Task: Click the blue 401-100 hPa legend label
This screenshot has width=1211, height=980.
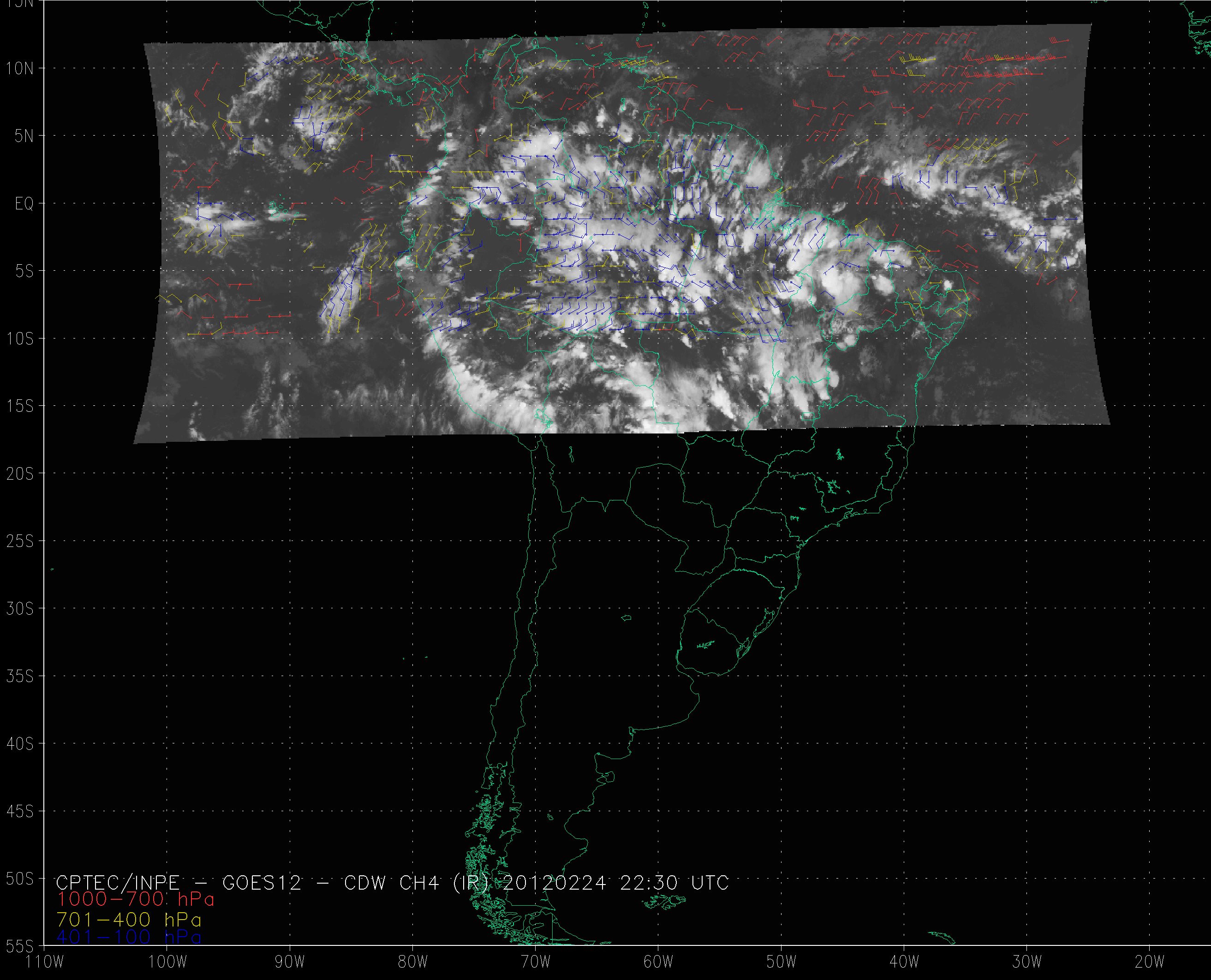Action: pos(129,937)
